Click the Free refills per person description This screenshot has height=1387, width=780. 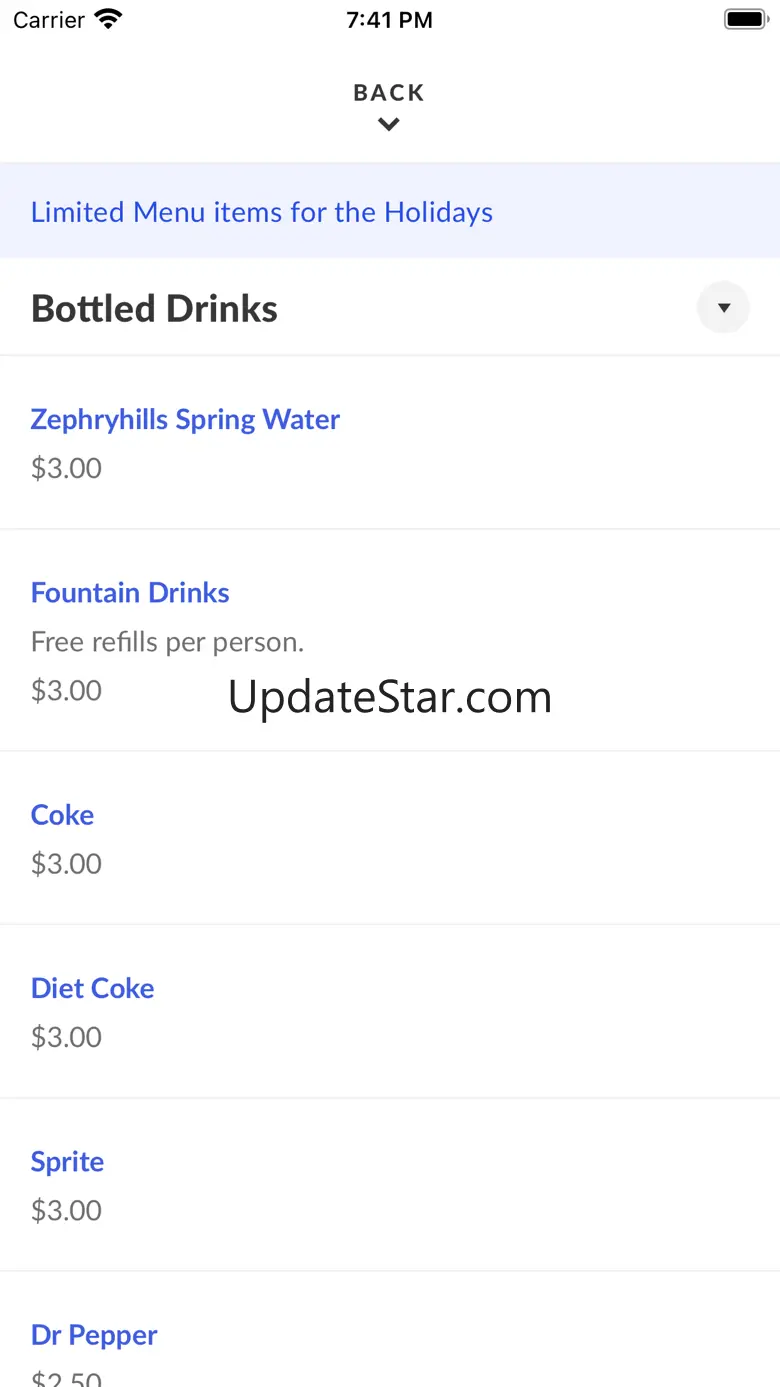click(167, 642)
